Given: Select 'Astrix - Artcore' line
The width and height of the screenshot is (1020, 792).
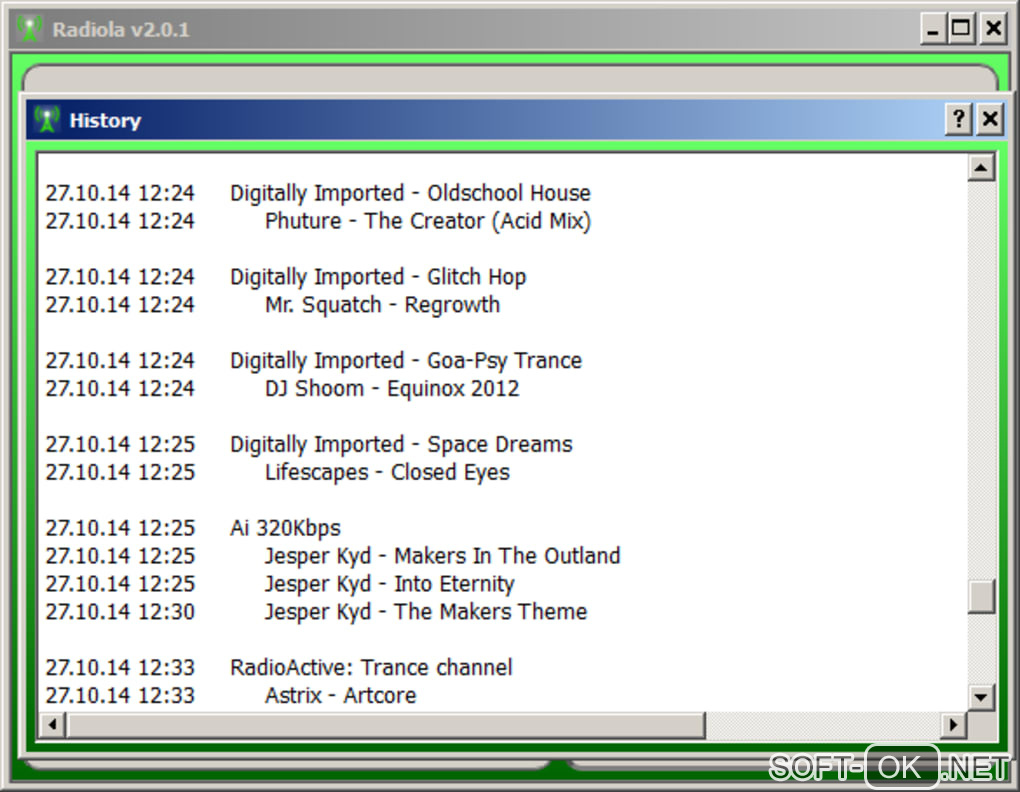Looking at the screenshot, I should pos(340,696).
